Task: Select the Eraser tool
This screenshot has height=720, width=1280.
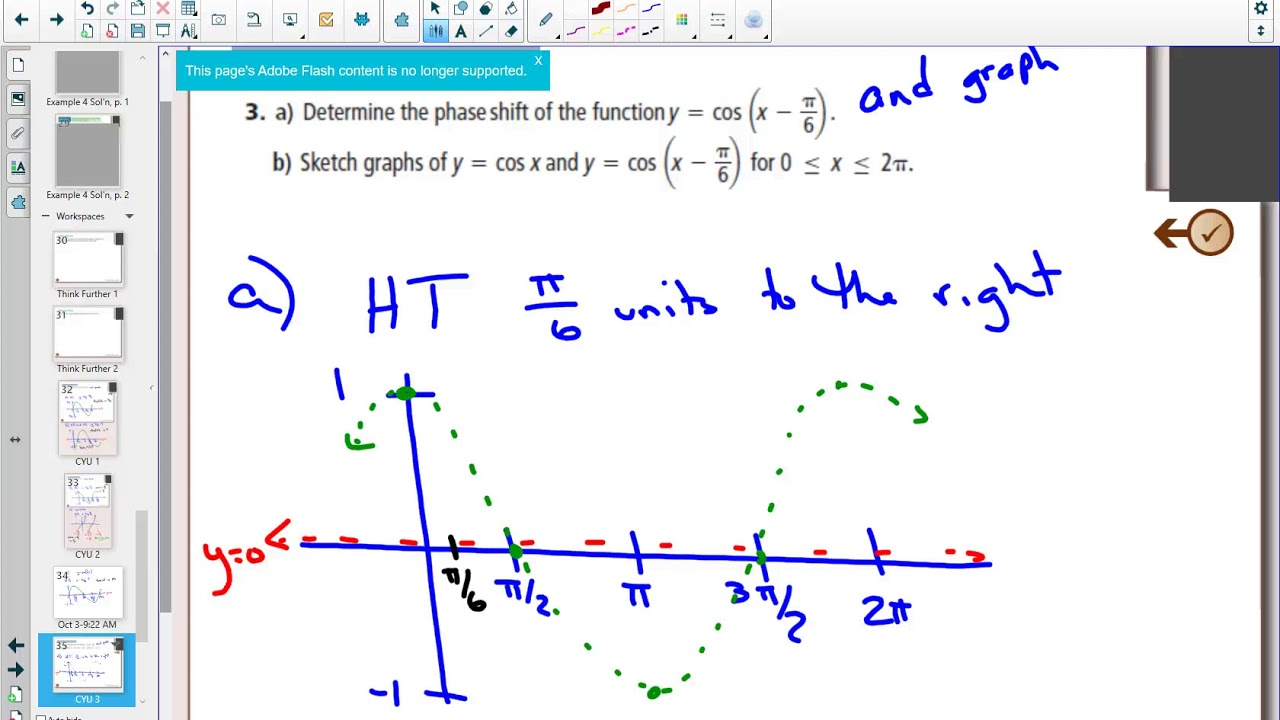Action: coord(511,31)
